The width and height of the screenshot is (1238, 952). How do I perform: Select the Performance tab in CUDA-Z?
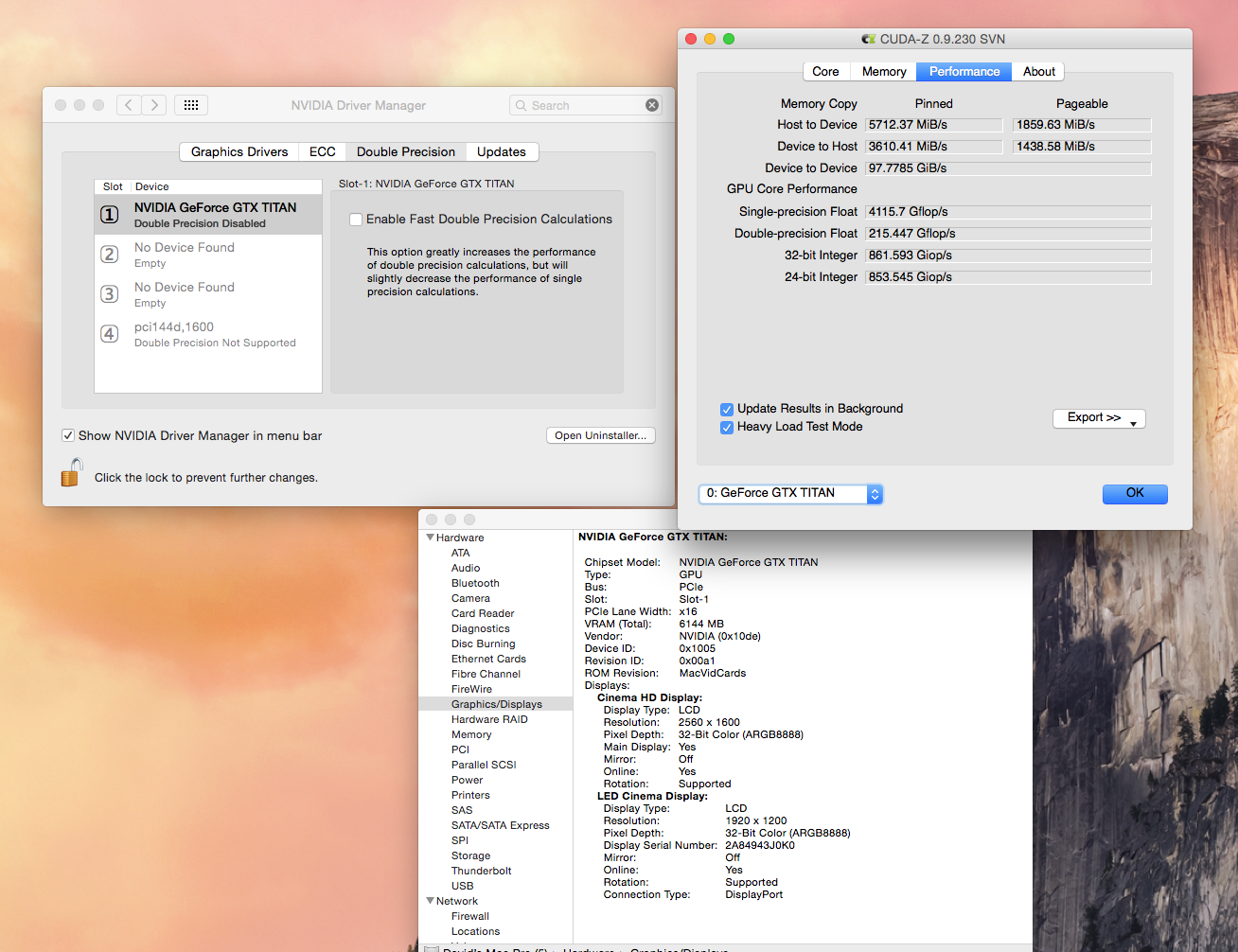click(964, 71)
